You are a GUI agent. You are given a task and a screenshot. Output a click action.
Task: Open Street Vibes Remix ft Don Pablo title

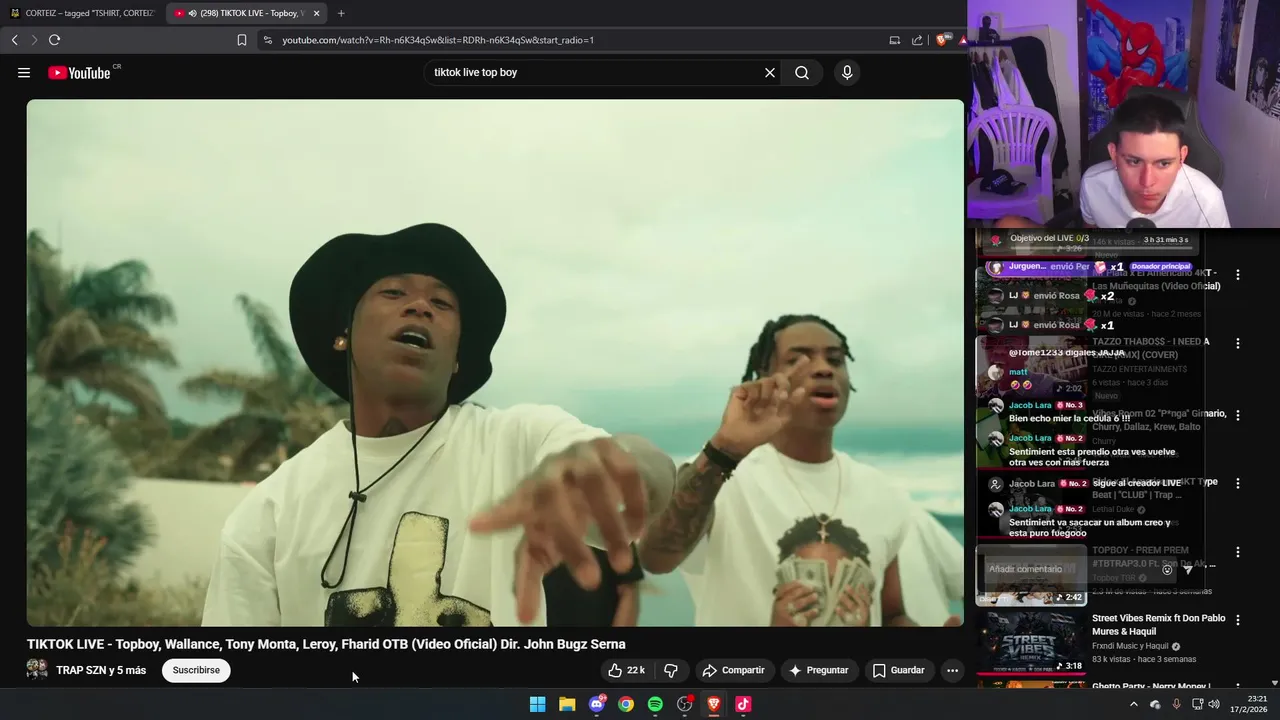tap(1158, 625)
